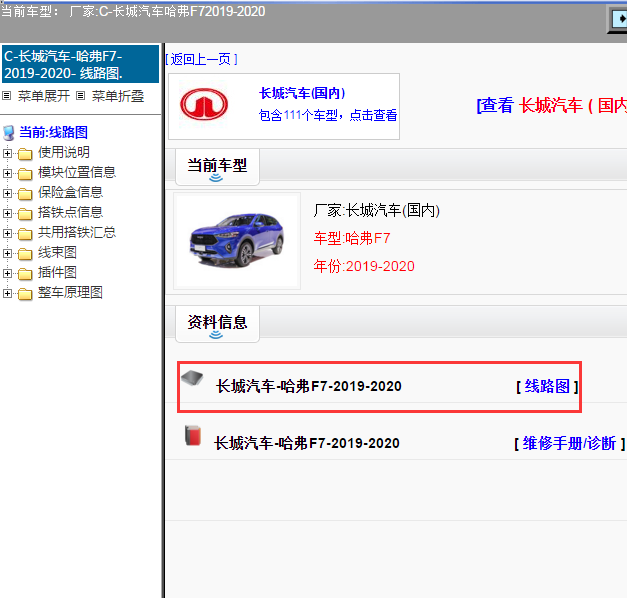
Task: Open the 线束图 tree item
Action: click(57, 252)
